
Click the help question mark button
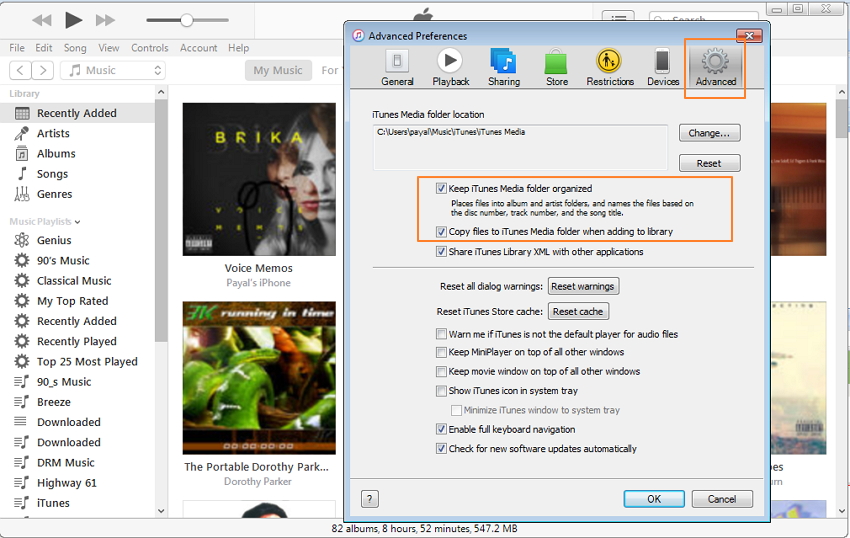tap(369, 499)
